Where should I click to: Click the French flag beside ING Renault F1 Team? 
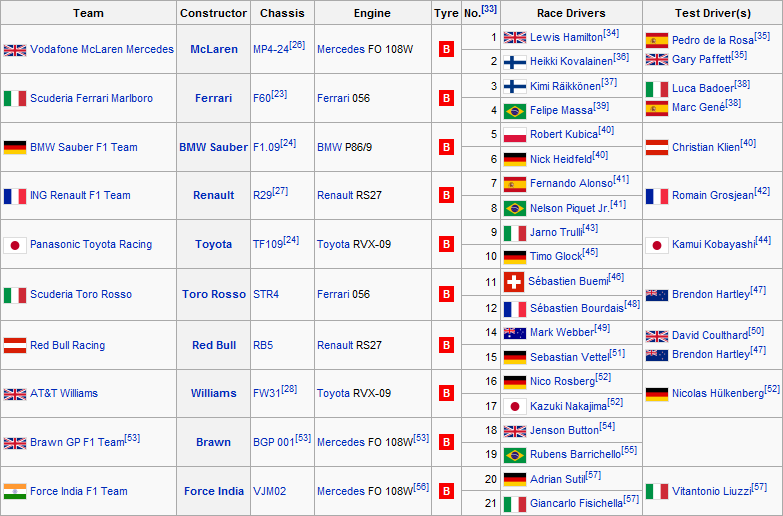click(15, 196)
